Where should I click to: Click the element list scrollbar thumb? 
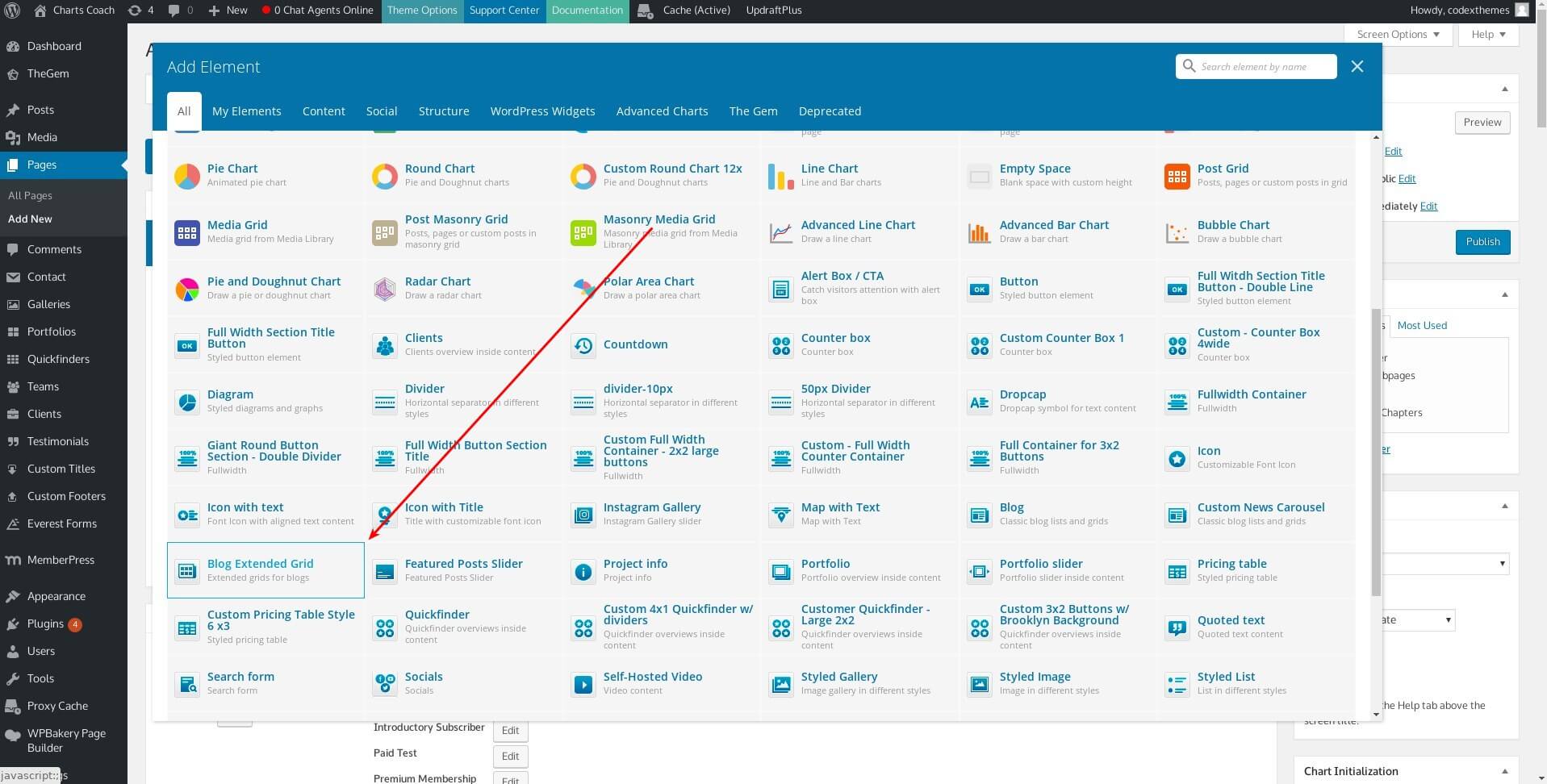click(1376, 452)
